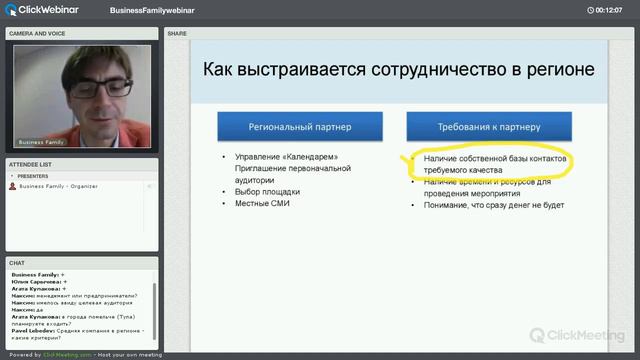This screenshot has height=360, width=640.
Task: Click the faint icon right of Business Family - Organizer
Action: (x=149, y=186)
